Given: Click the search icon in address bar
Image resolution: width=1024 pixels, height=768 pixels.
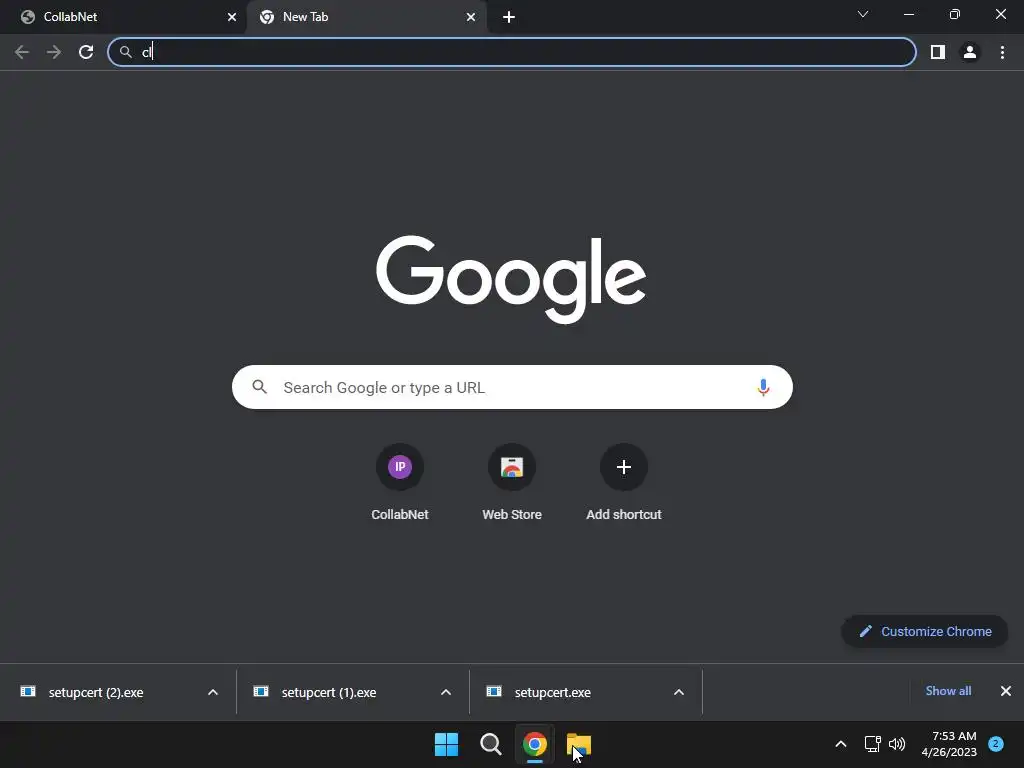Looking at the screenshot, I should [x=125, y=52].
